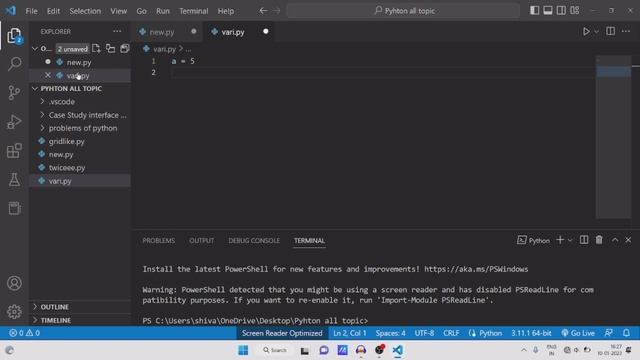The height and width of the screenshot is (360, 640).
Task: Collapse the Open Editors section
Action: pyautogui.click(x=35, y=49)
